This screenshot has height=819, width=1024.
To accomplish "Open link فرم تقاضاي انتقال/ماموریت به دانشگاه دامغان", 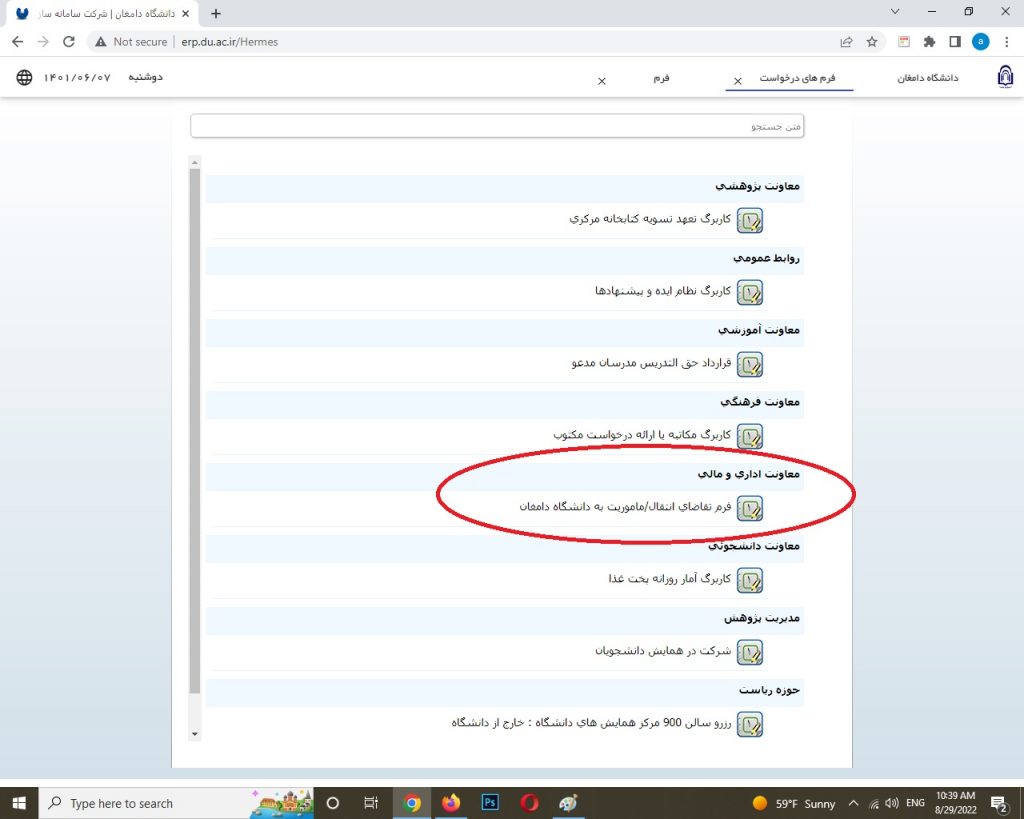I will 625,506.
